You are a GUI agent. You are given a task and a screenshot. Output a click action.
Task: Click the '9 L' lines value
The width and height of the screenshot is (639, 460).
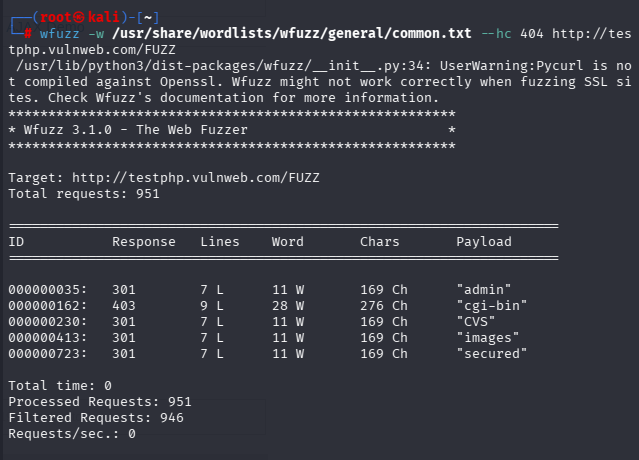(212, 306)
